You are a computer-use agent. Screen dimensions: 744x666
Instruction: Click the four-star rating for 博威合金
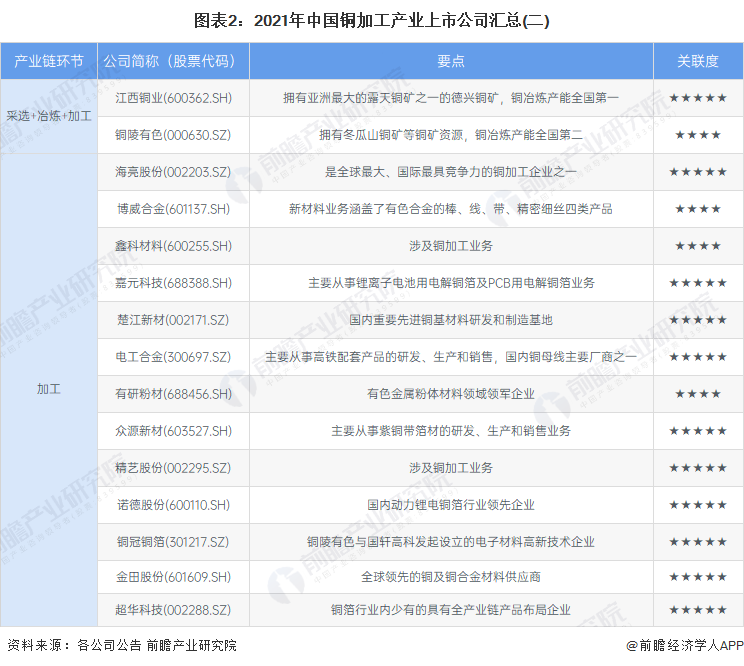pos(698,209)
